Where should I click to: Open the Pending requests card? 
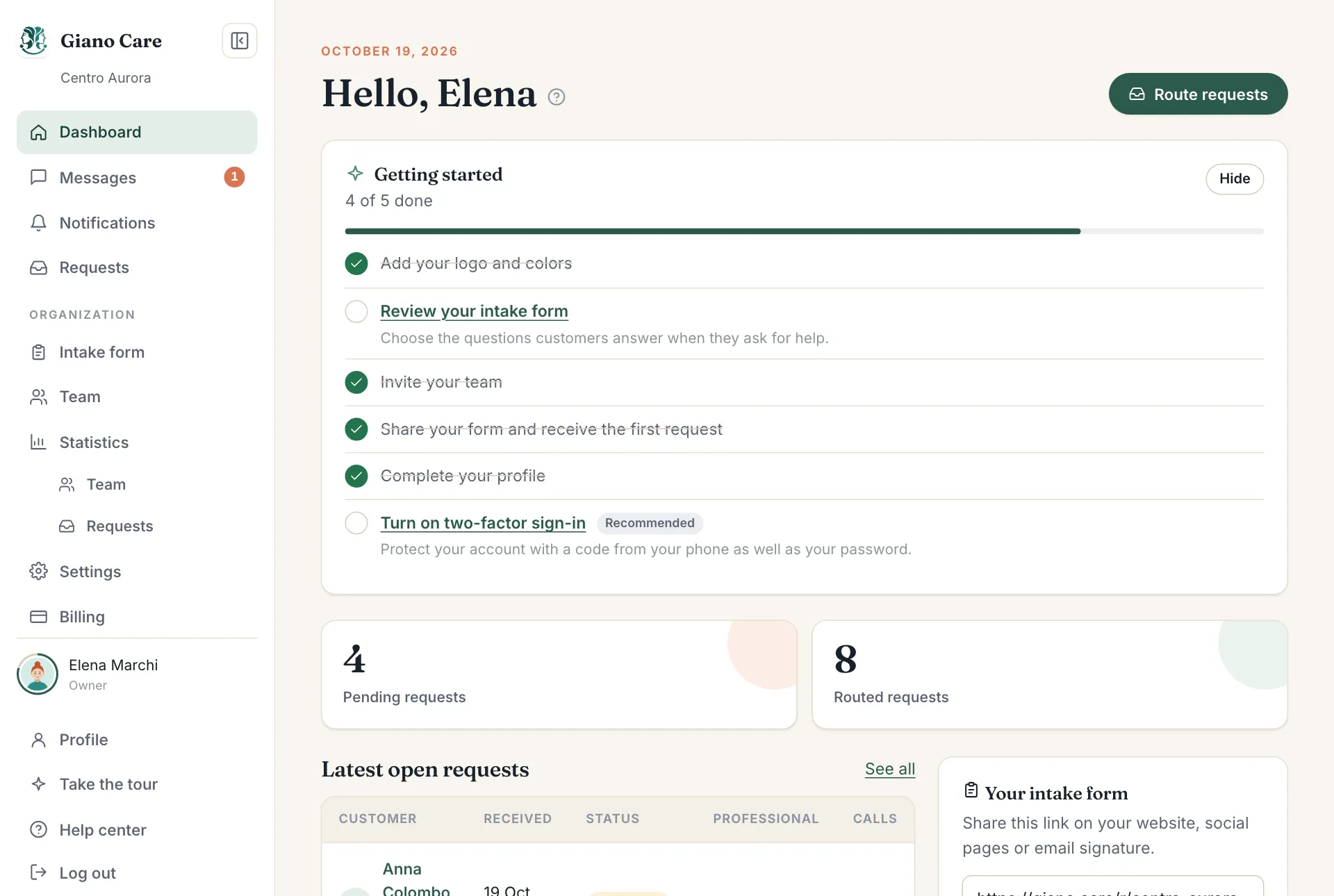(x=559, y=674)
